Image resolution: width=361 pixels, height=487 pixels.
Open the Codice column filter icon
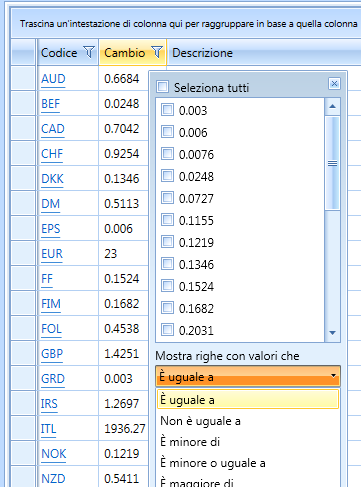click(89, 52)
